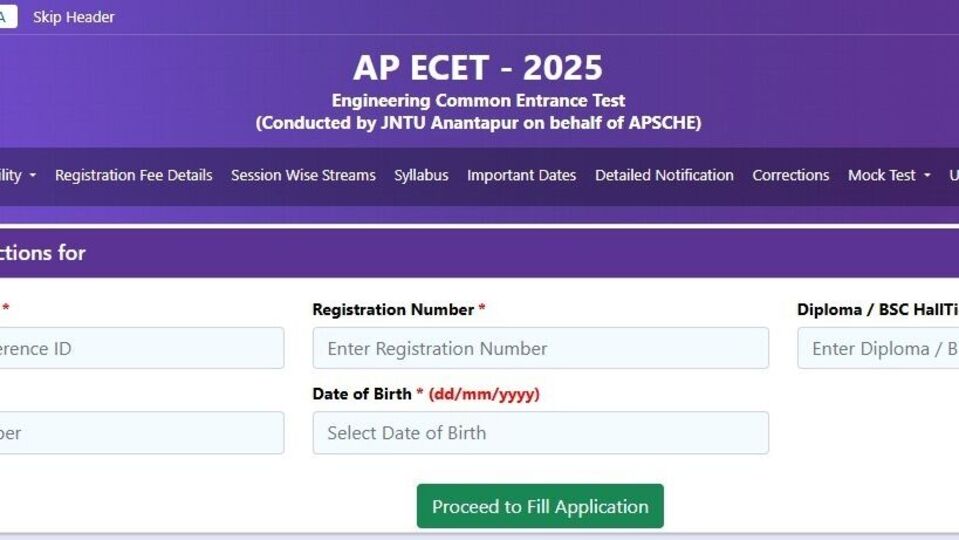Click the partially visible field below Reference ID

[142, 433]
